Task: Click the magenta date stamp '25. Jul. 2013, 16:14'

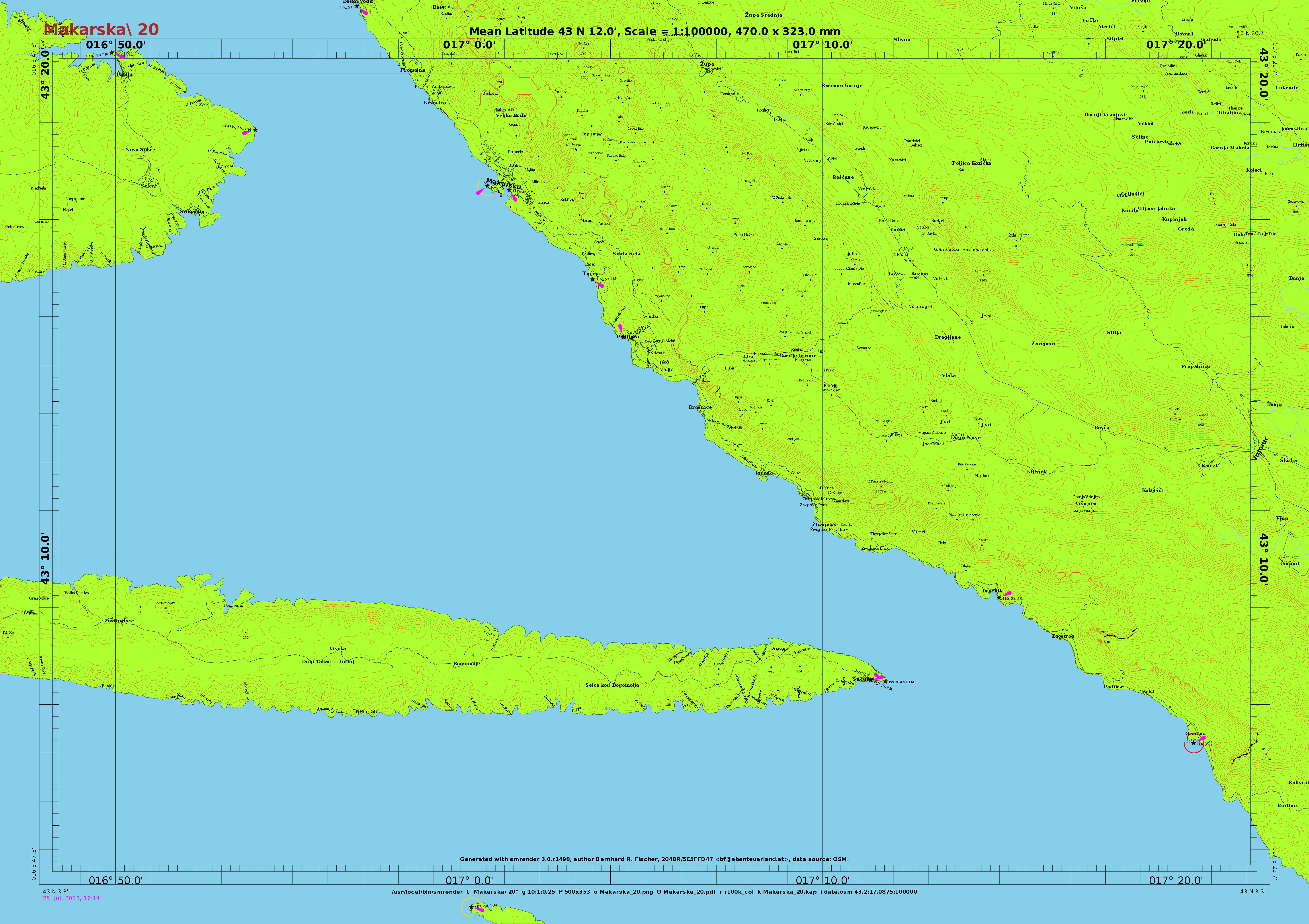Action: 71,898
